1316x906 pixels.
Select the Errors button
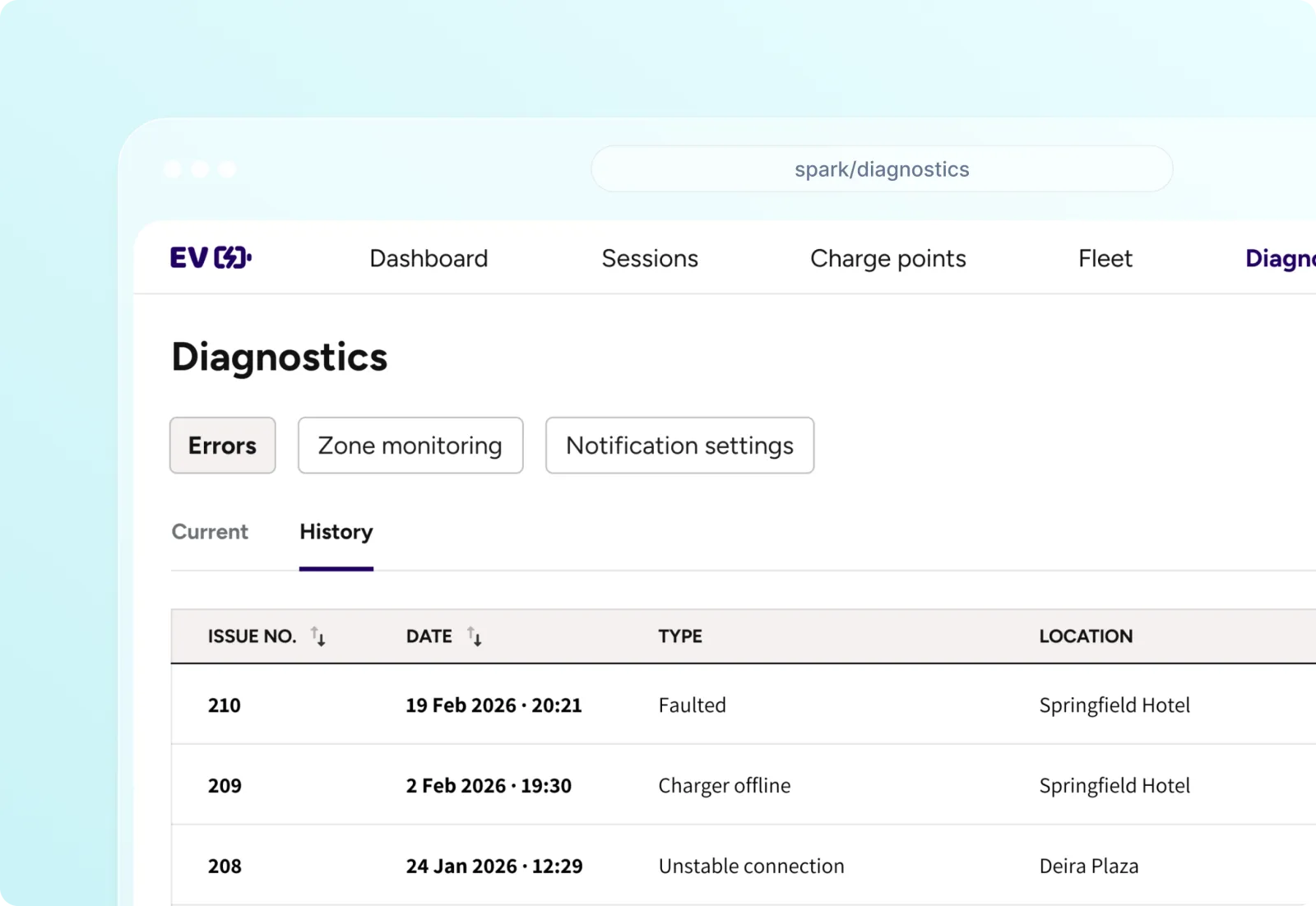tap(222, 446)
